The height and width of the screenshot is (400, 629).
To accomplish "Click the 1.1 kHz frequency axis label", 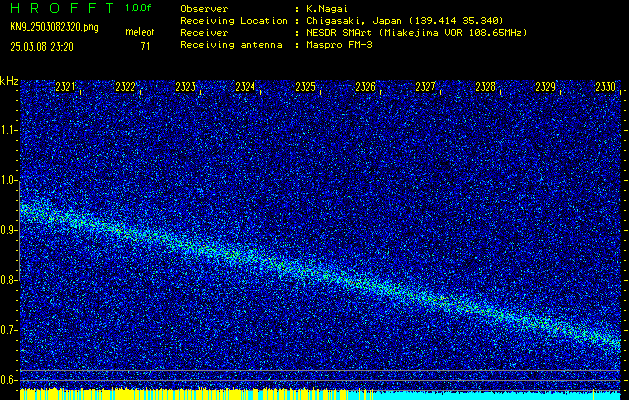I will [8, 130].
